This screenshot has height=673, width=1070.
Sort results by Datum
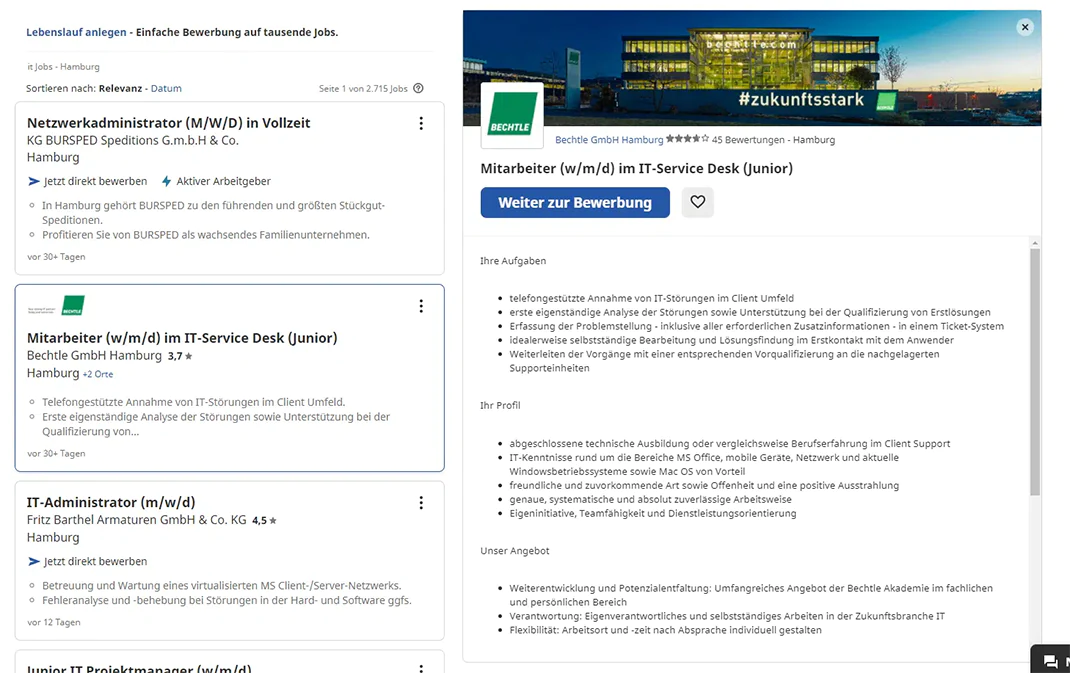(x=166, y=88)
